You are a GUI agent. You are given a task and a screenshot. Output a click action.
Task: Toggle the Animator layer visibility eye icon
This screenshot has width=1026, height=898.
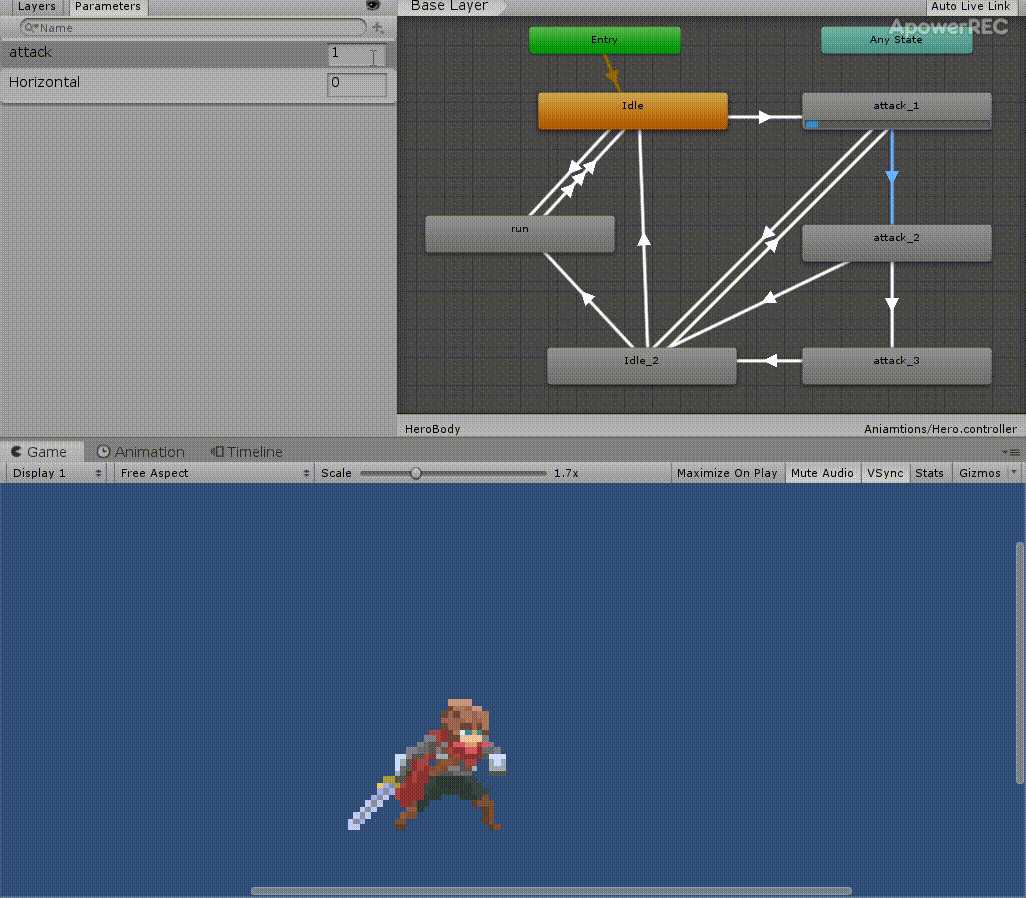pos(373,5)
